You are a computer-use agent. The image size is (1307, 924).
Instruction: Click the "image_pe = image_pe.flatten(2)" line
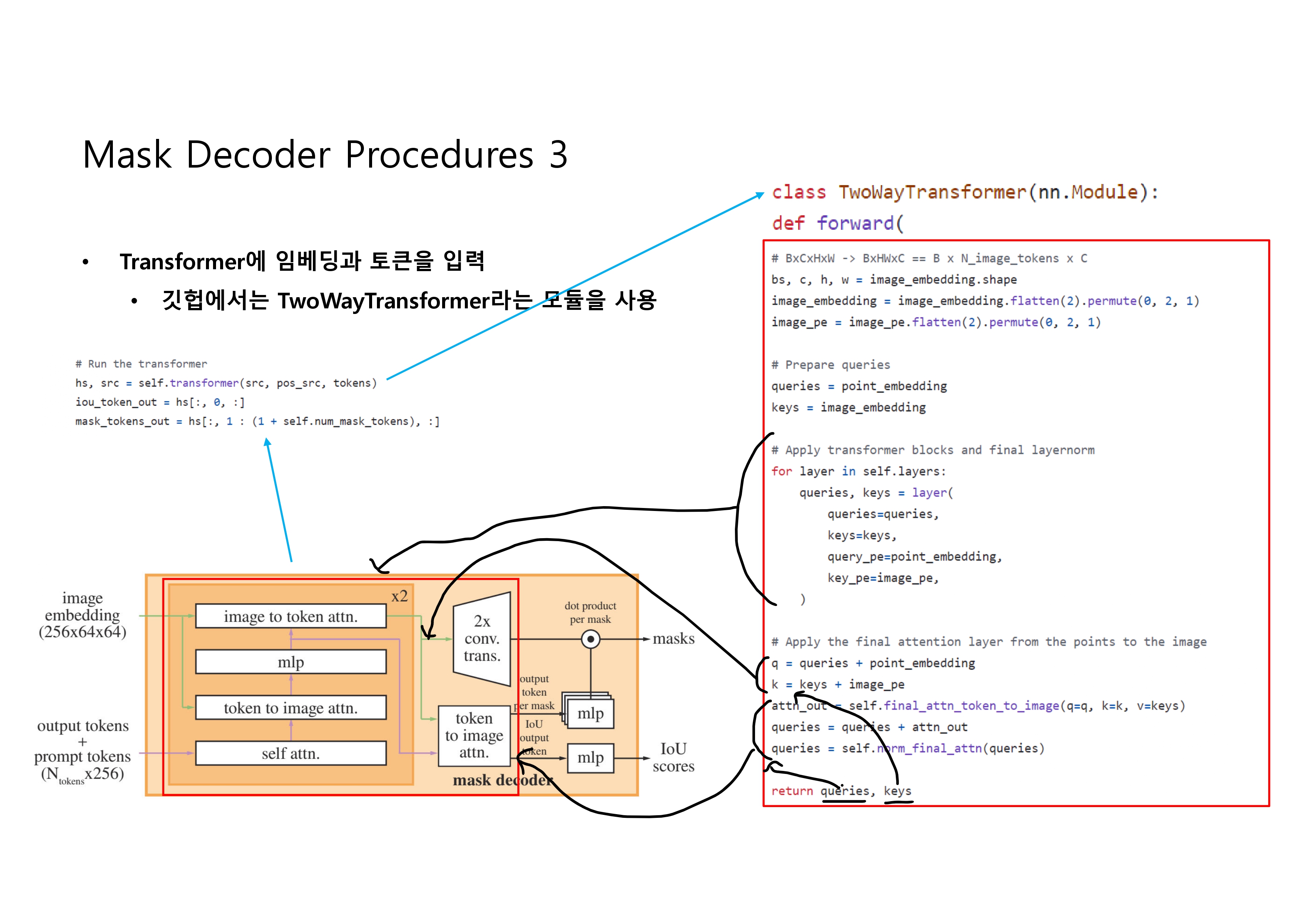(936, 322)
